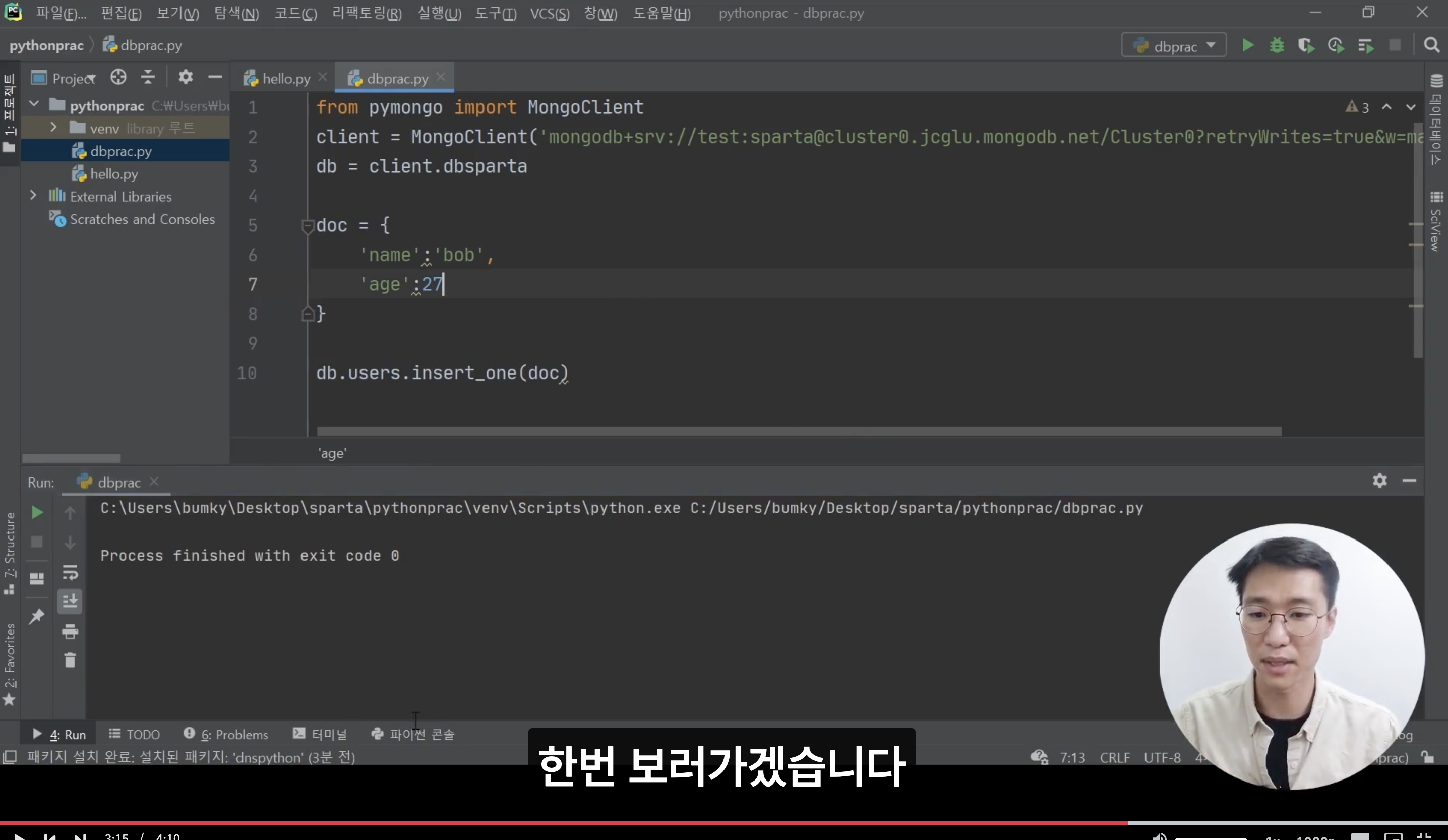Screen dimensions: 1448x840
Task: Click the restore layout icon in Run panel
Action: [37, 579]
